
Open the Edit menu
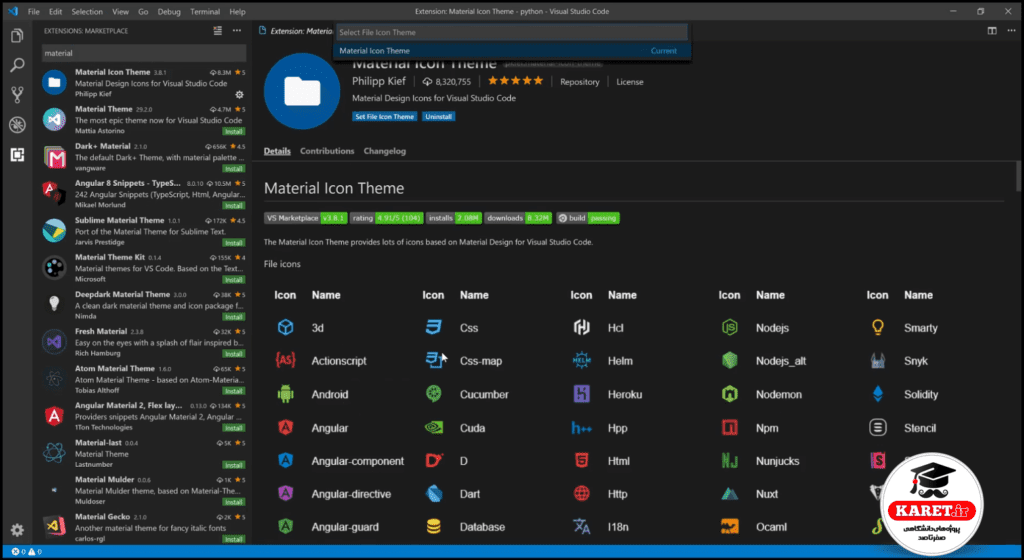coord(56,12)
